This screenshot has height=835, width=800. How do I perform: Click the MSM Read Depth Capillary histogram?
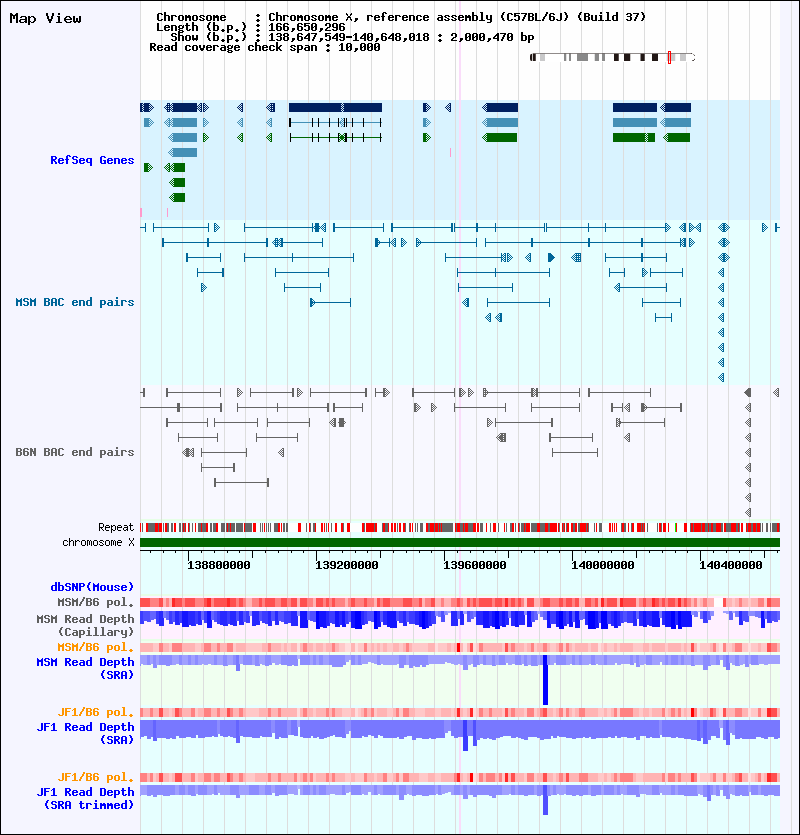coord(460,620)
